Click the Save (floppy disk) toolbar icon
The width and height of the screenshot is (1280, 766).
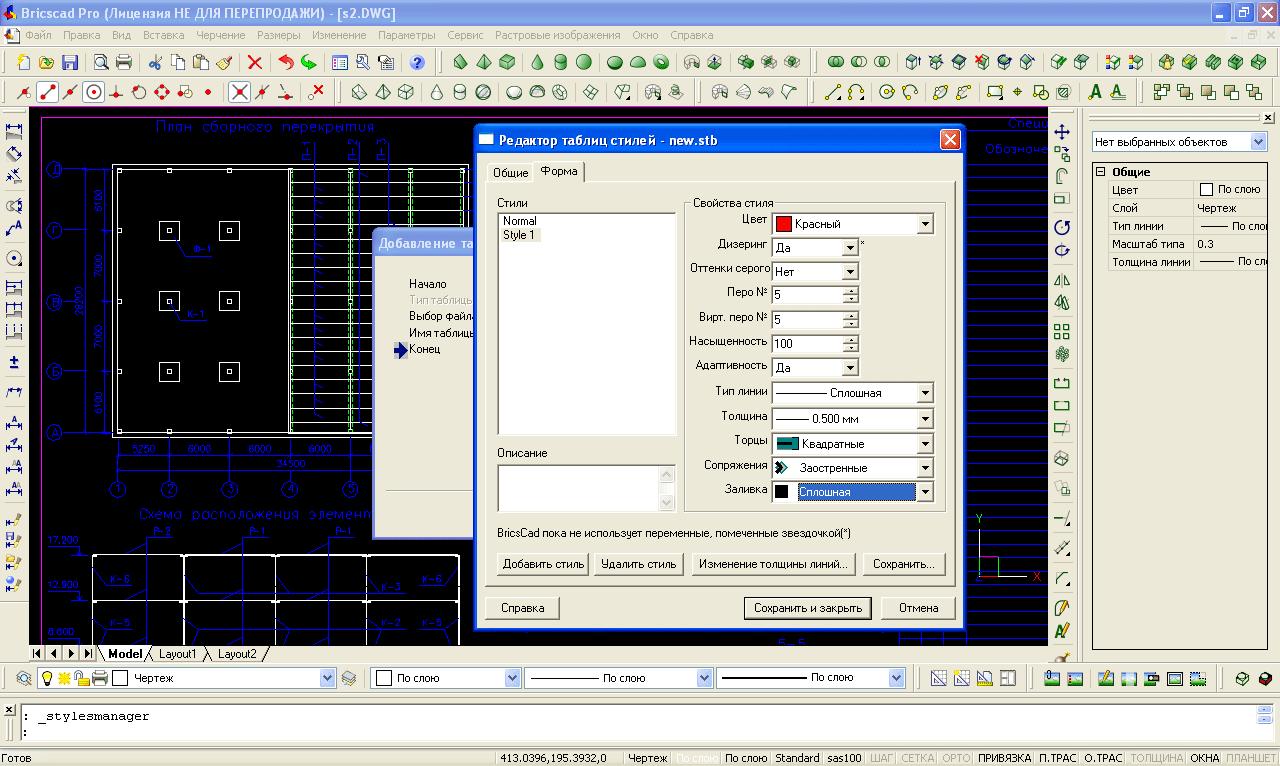pyautogui.click(x=70, y=62)
